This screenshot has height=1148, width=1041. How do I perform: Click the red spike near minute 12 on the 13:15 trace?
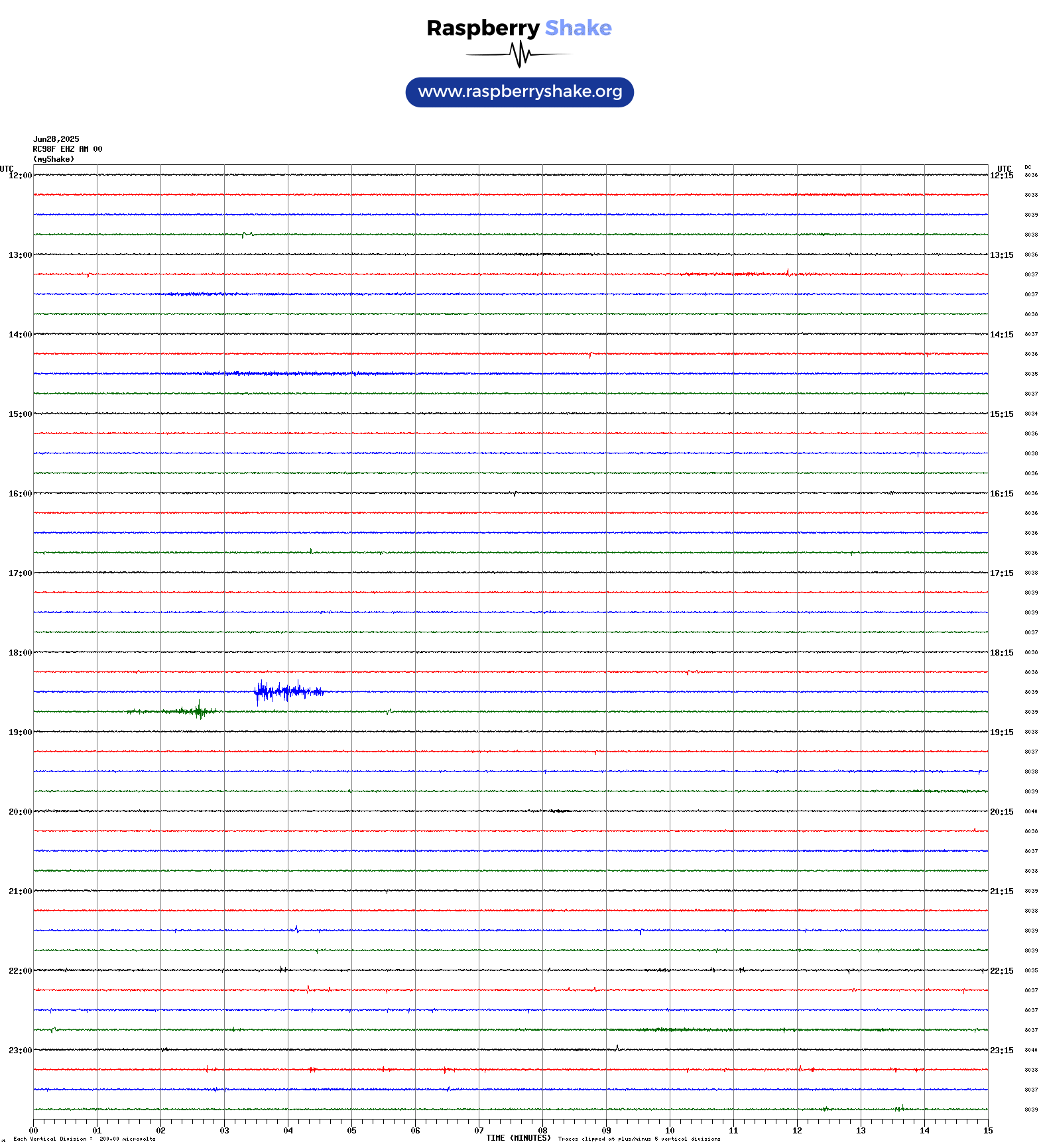pyautogui.click(x=788, y=272)
